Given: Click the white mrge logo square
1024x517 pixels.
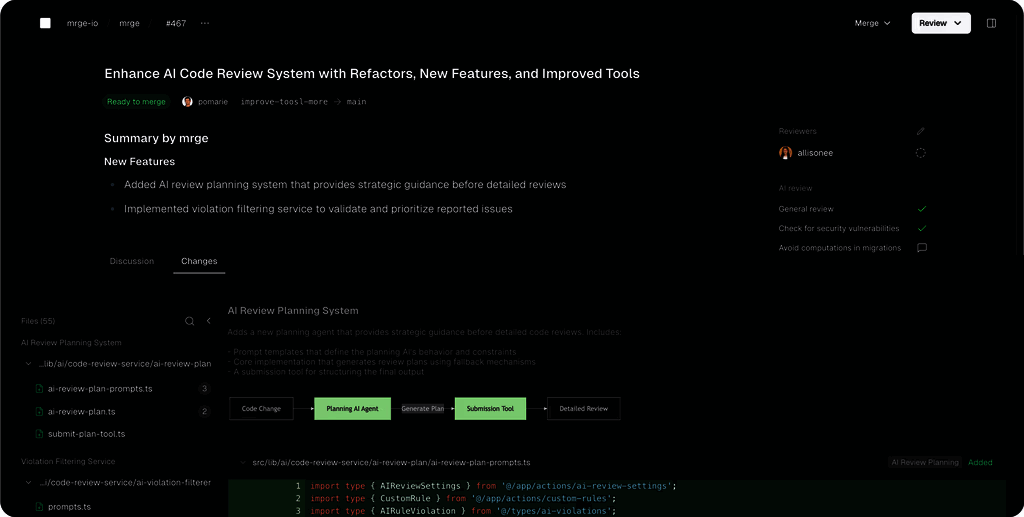Looking at the screenshot, I should click(x=45, y=23).
